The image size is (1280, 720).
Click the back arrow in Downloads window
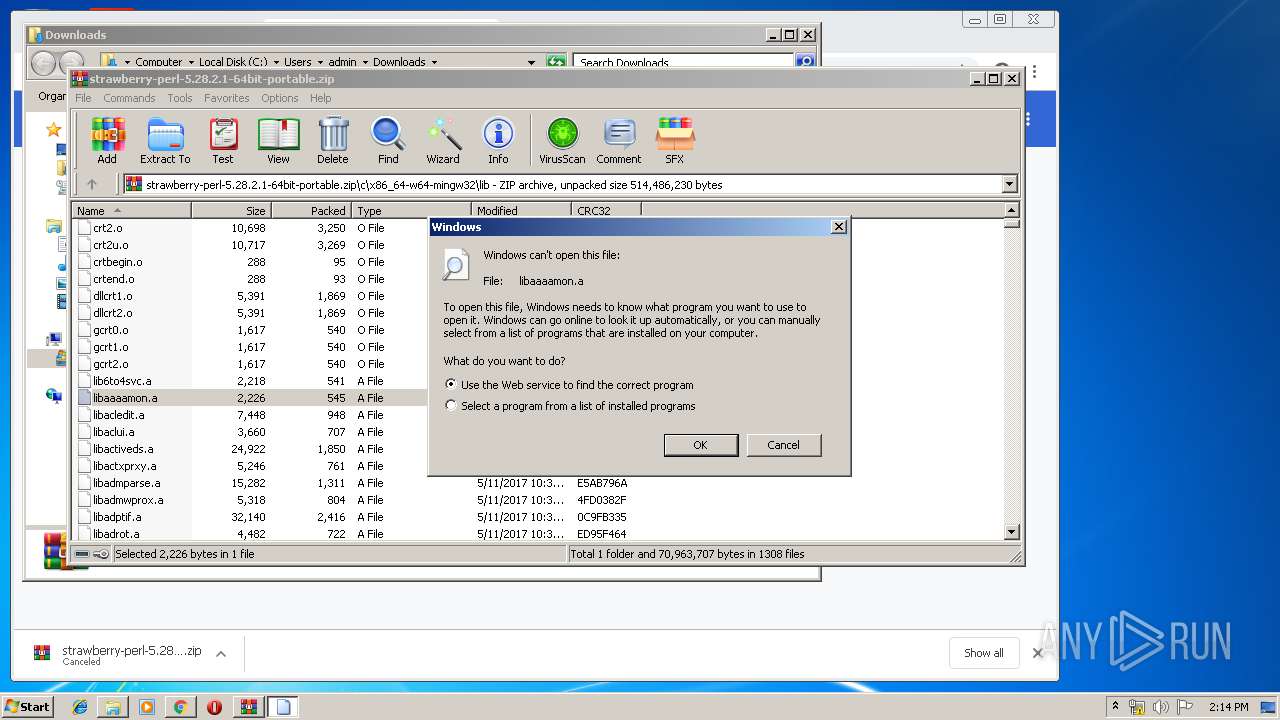44,63
